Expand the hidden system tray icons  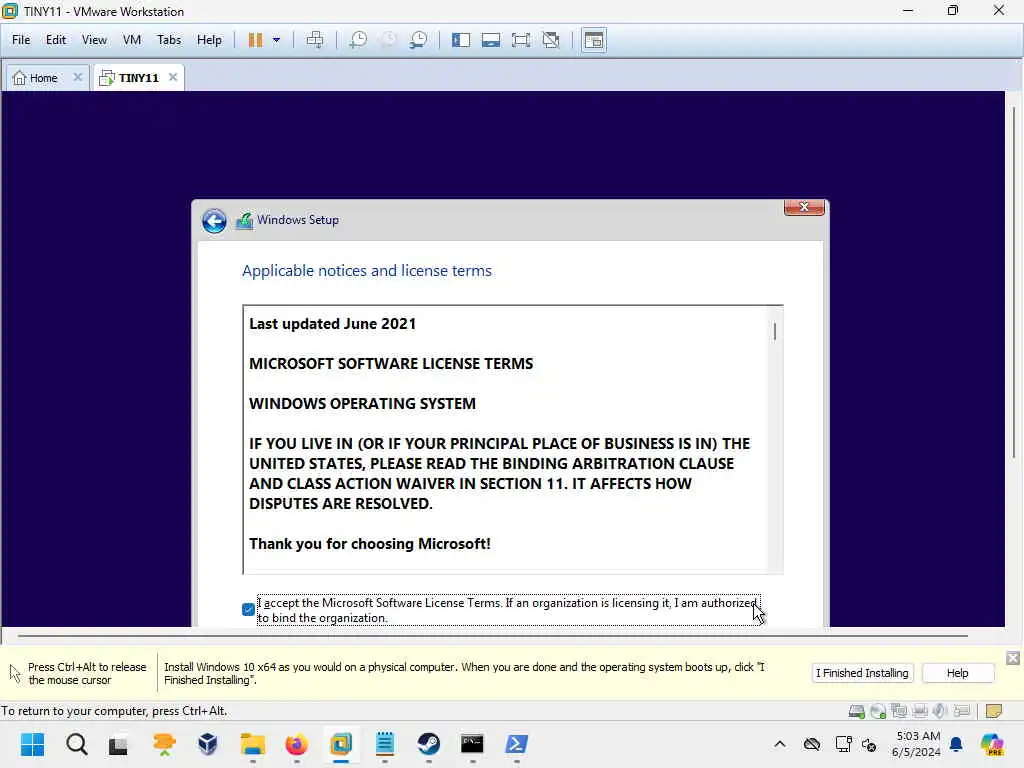pos(780,744)
